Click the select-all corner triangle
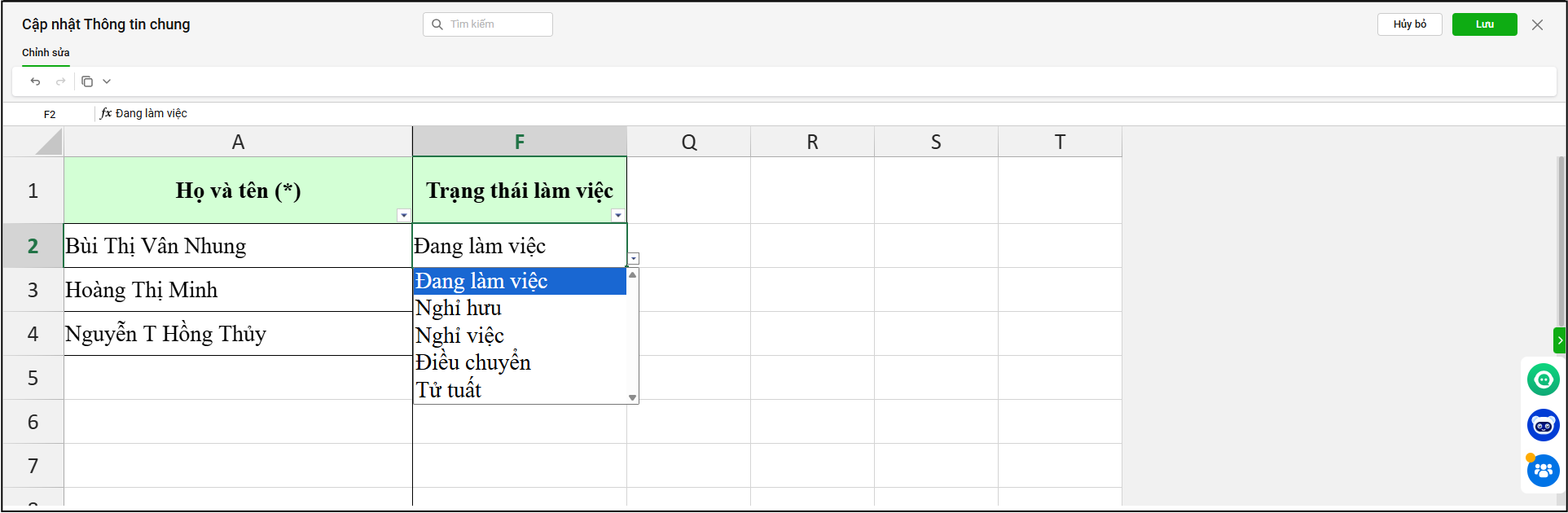 pyautogui.click(x=49, y=142)
